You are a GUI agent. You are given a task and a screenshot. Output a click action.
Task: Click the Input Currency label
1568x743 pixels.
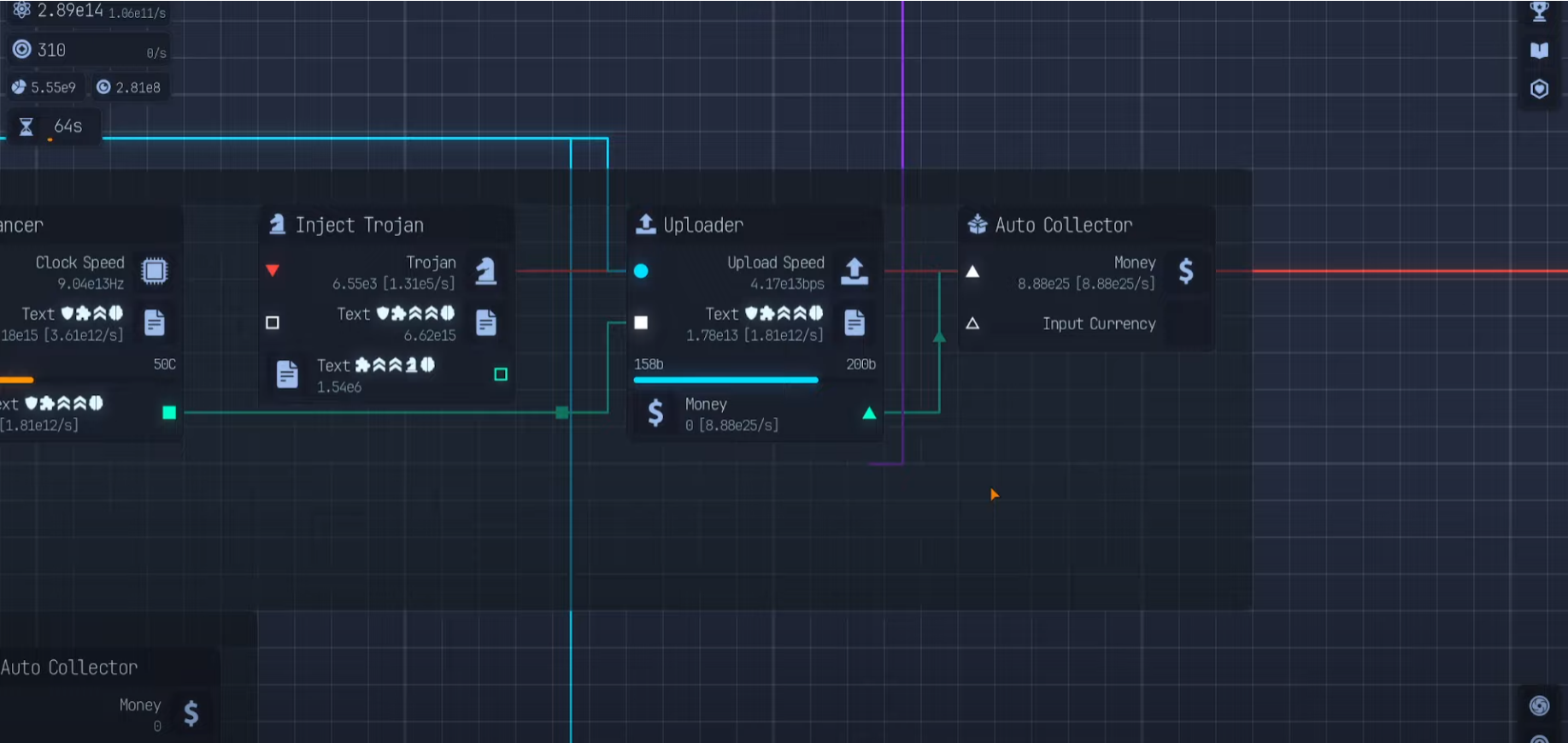pos(1098,324)
